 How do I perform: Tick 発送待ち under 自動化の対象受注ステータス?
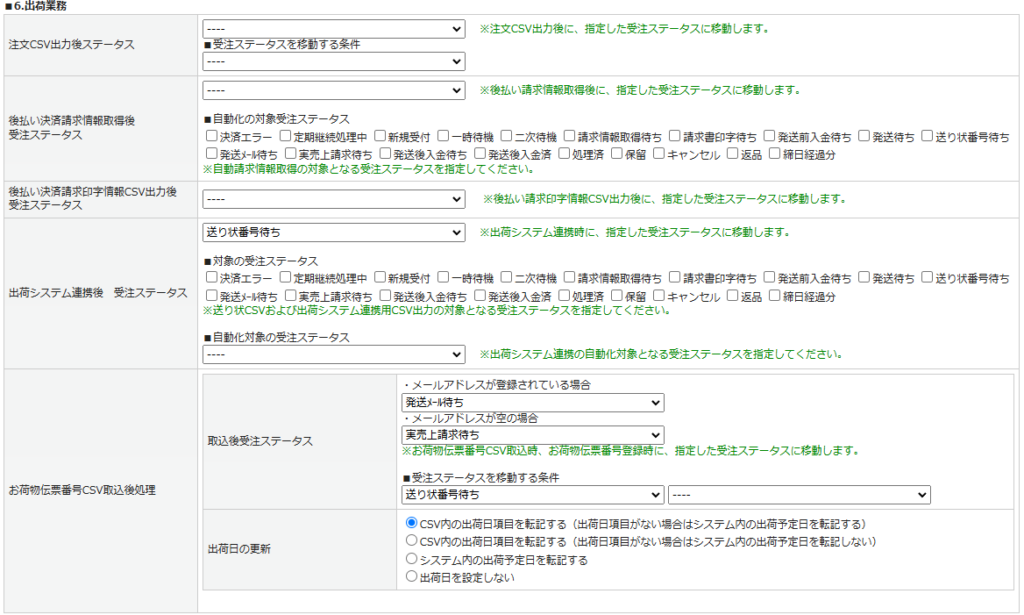pyautogui.click(x=865, y=136)
